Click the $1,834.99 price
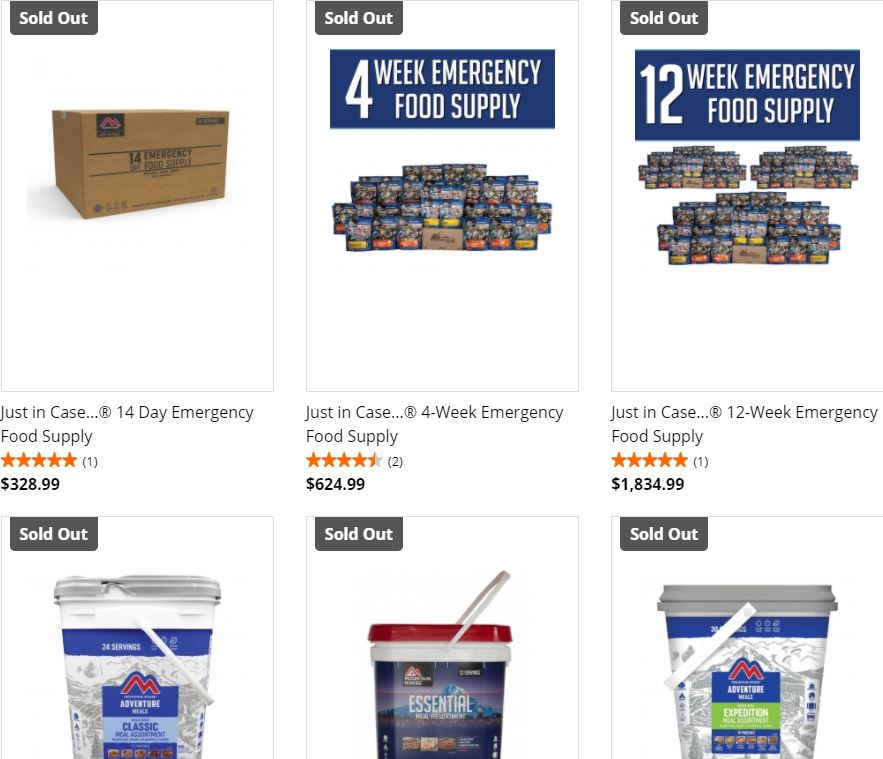 pyautogui.click(x=648, y=484)
